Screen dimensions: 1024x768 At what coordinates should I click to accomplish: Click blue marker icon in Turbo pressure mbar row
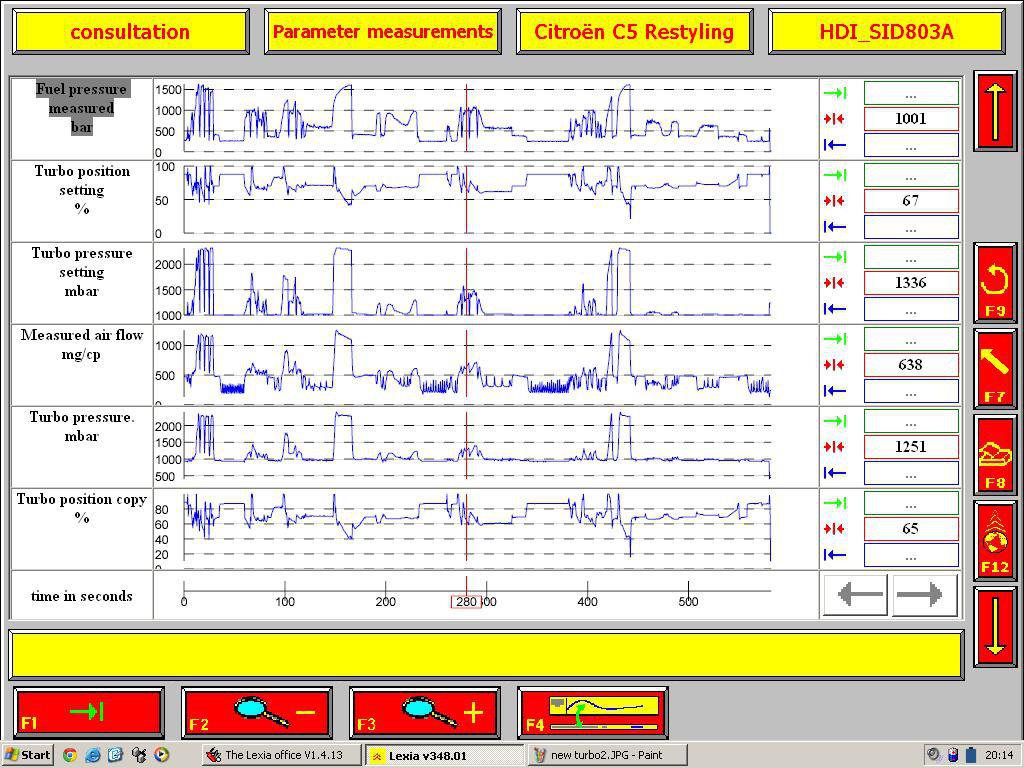[x=835, y=473]
